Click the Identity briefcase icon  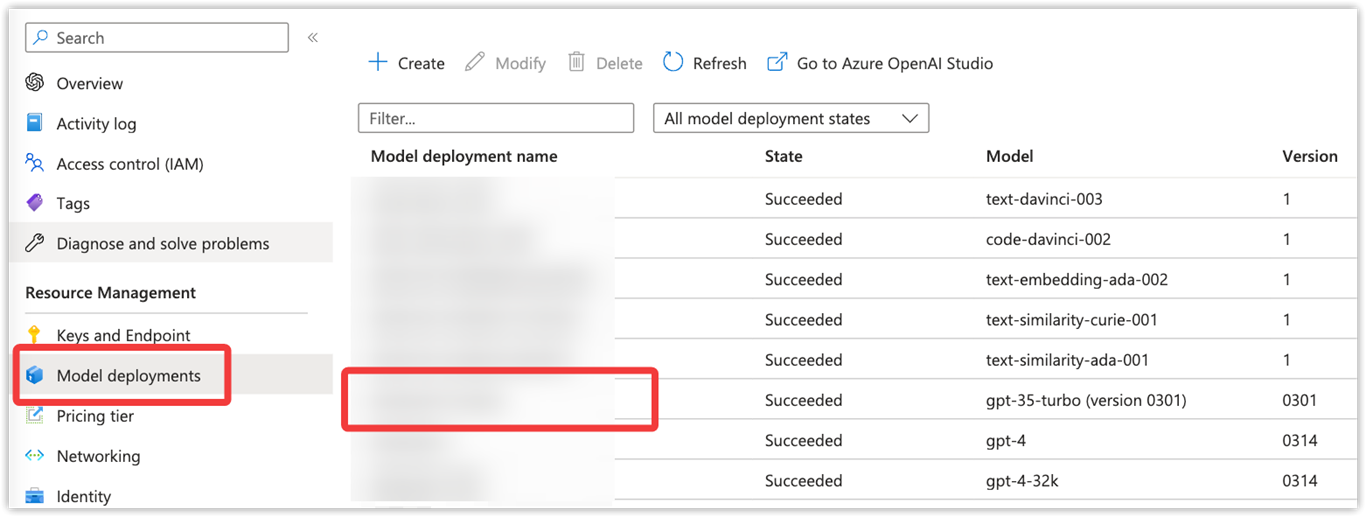35,496
